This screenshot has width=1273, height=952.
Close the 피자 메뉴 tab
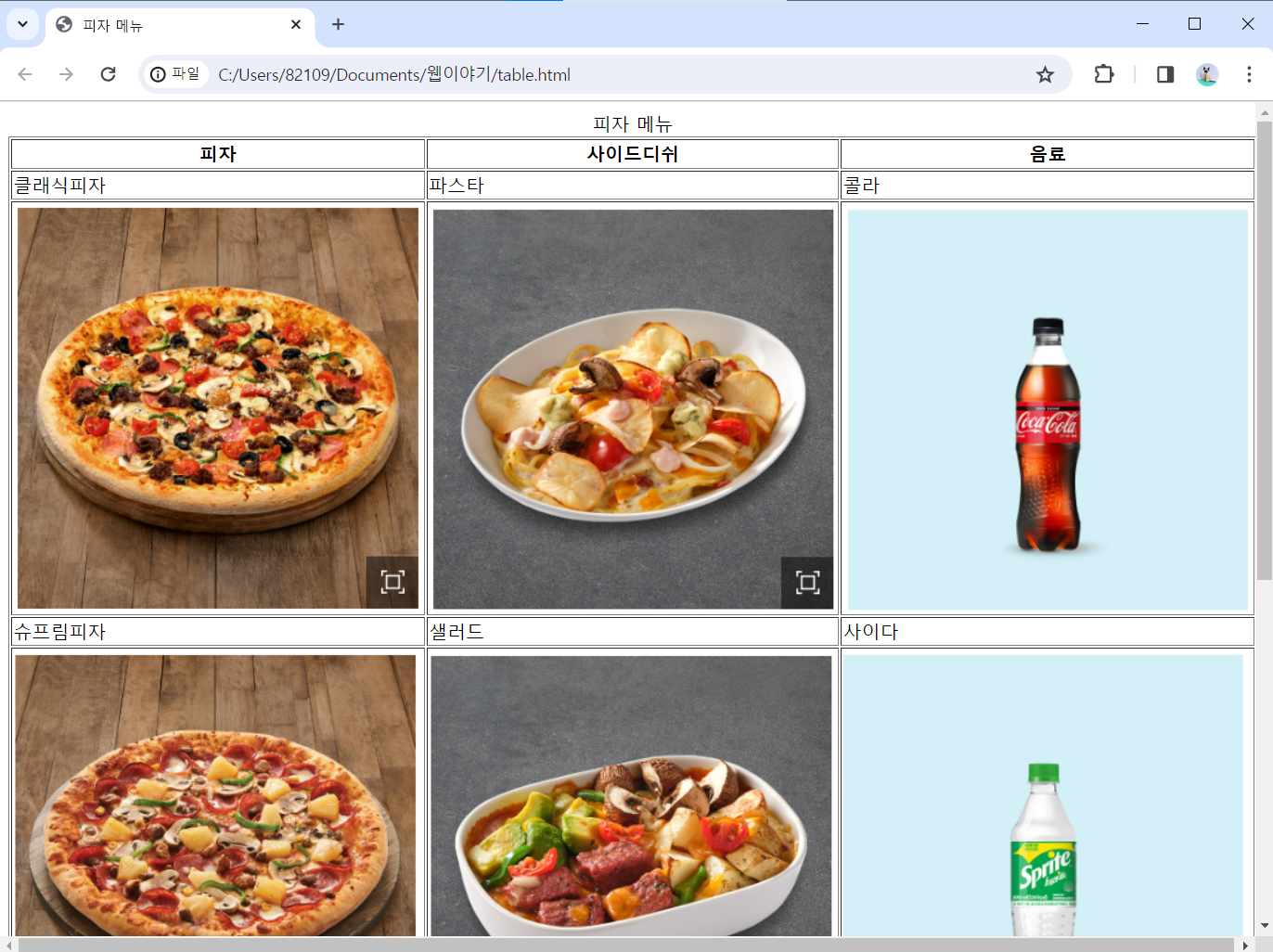tap(296, 24)
